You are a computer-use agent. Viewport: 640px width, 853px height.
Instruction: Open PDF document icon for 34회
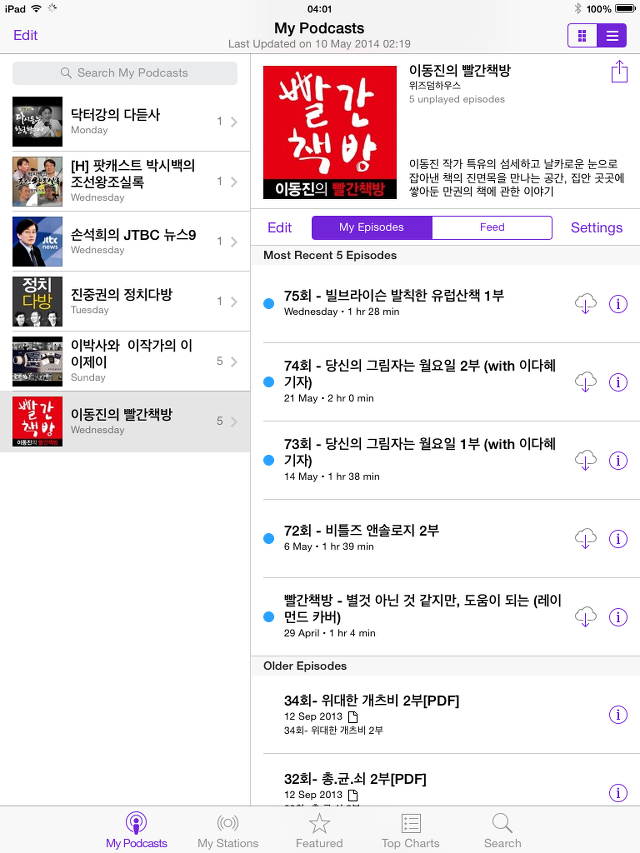coord(353,716)
